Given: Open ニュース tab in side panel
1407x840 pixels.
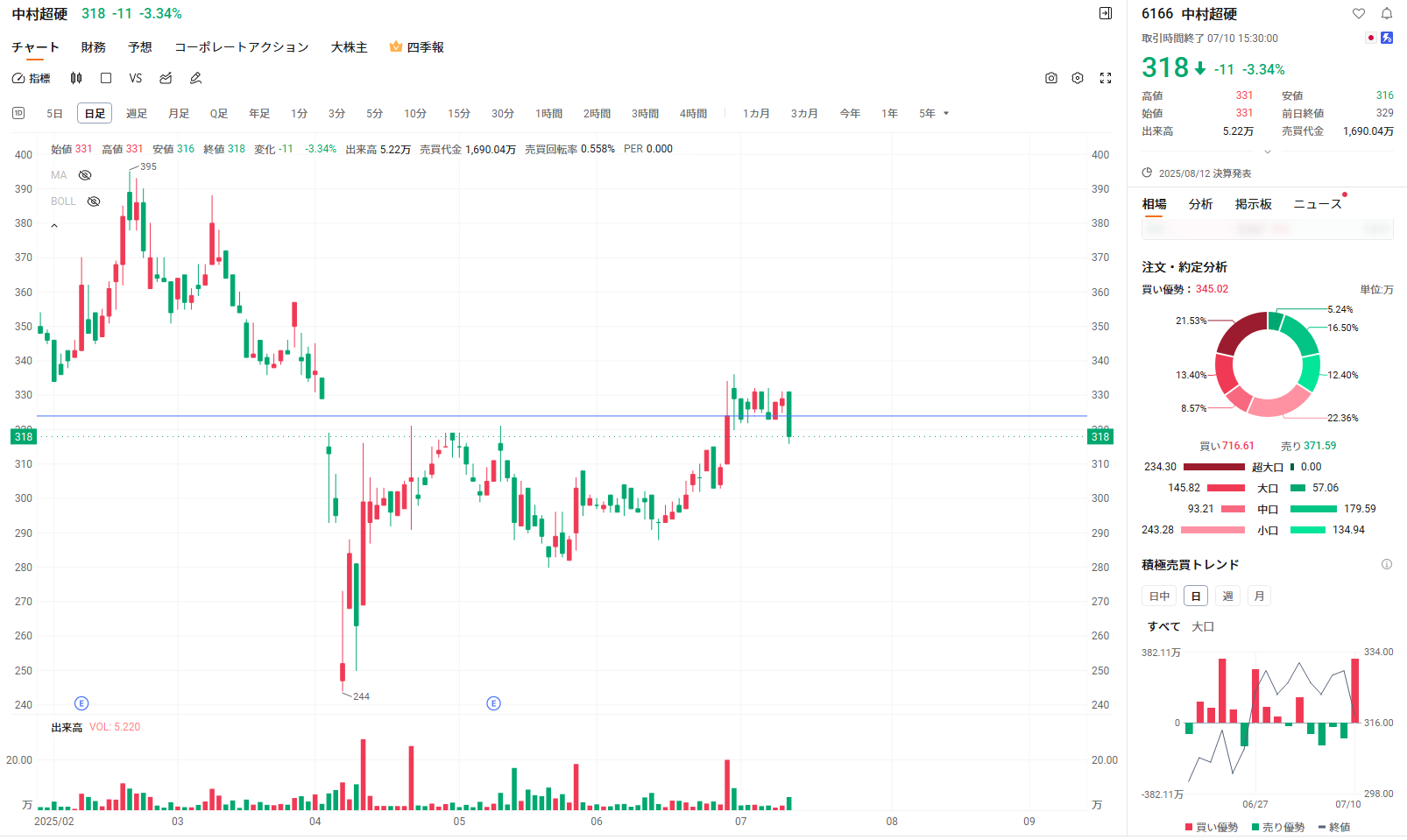Looking at the screenshot, I should [x=1318, y=204].
